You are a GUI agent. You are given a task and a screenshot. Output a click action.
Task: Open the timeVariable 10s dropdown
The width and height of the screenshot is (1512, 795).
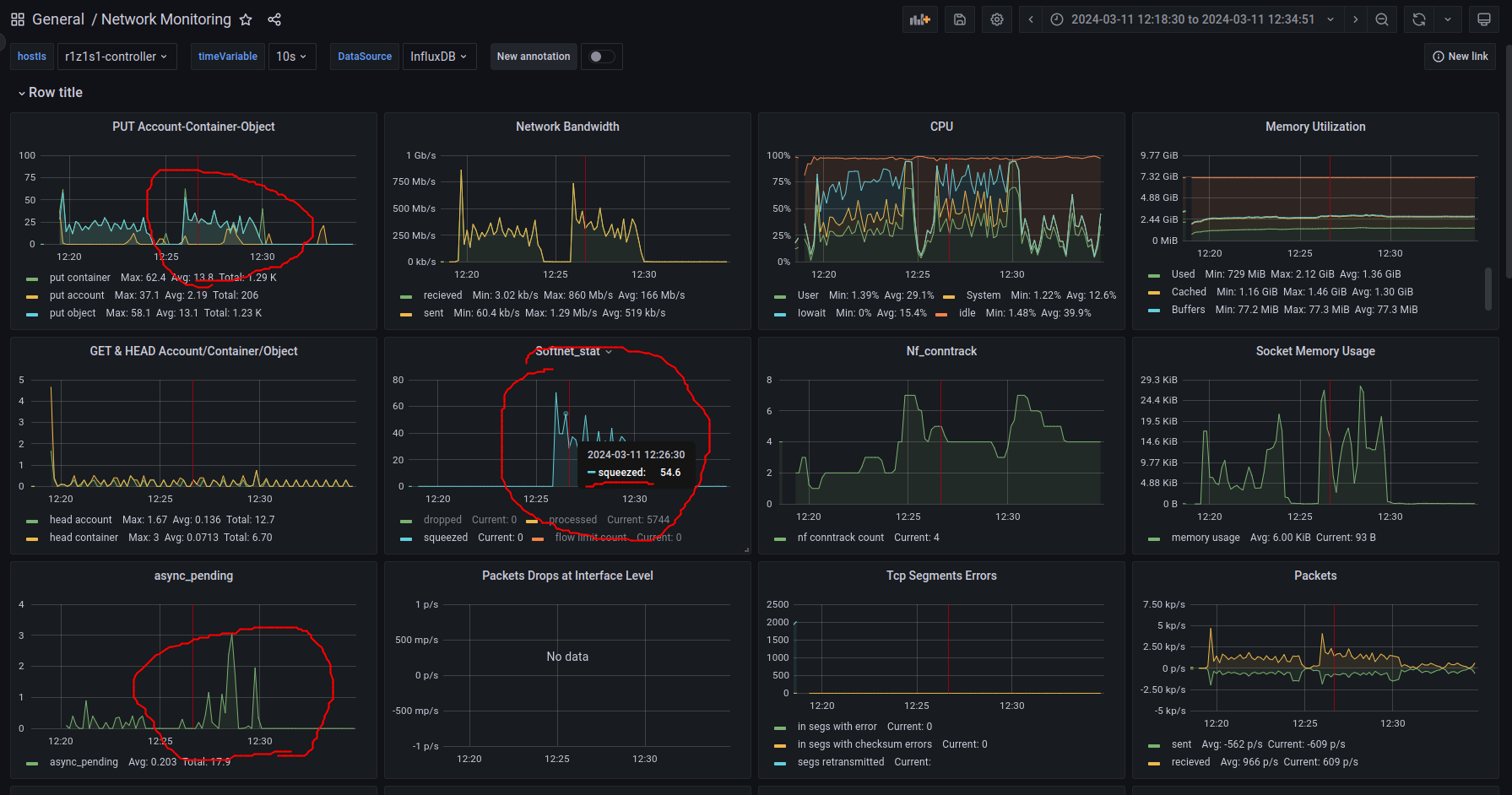tap(291, 57)
